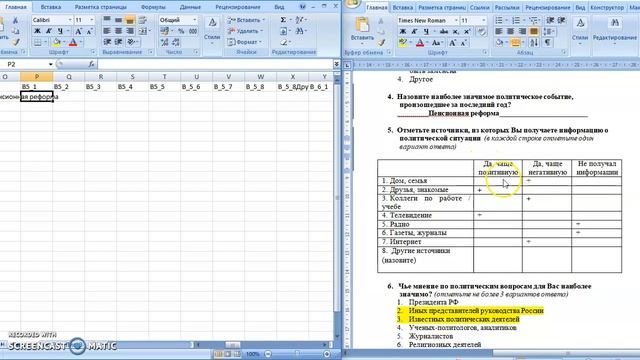Screen dimensions: 640x360
Task: Click the Excel formula bar input
Action: pyautogui.click(x=216, y=64)
